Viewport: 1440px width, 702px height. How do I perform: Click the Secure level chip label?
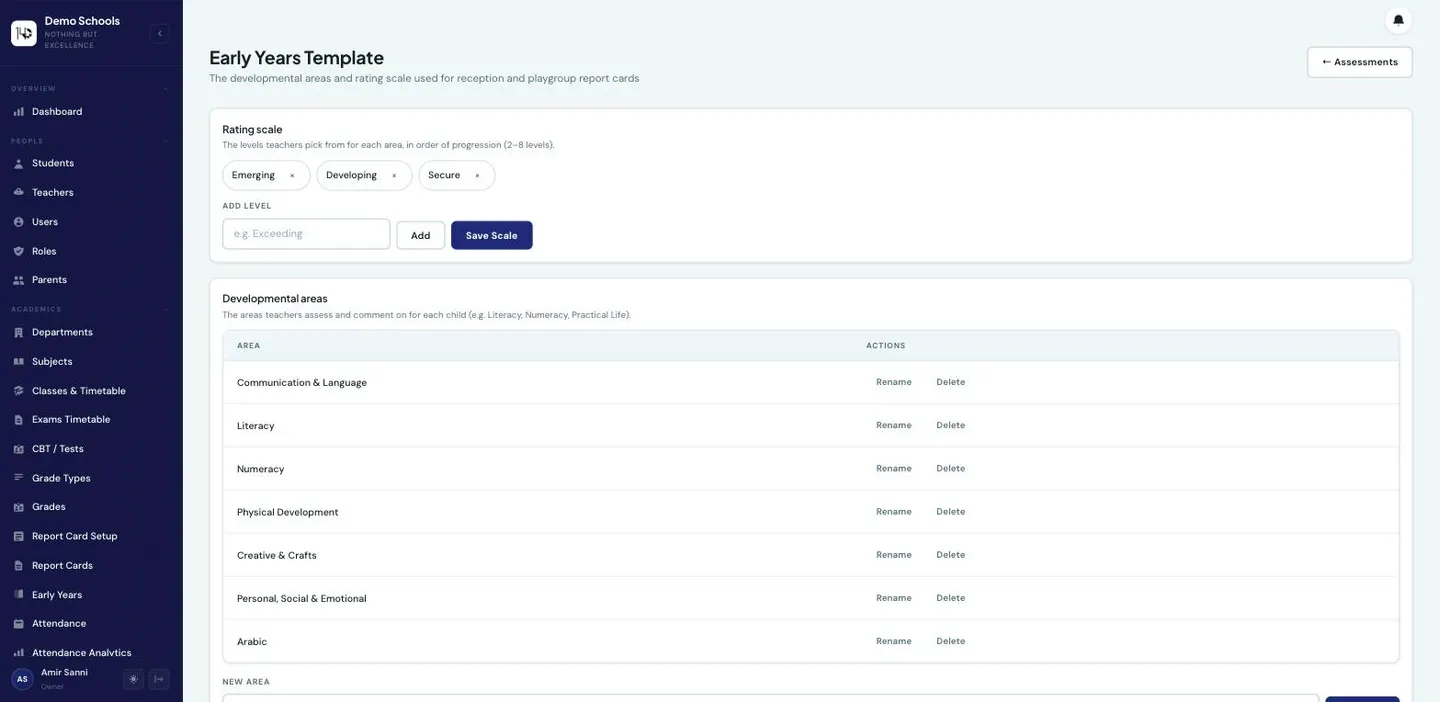pos(444,175)
